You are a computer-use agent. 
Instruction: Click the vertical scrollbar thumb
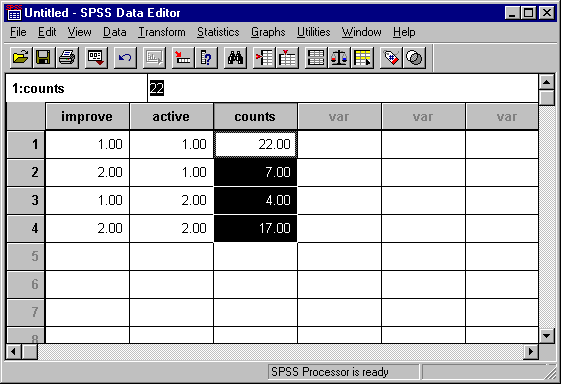pos(547,98)
